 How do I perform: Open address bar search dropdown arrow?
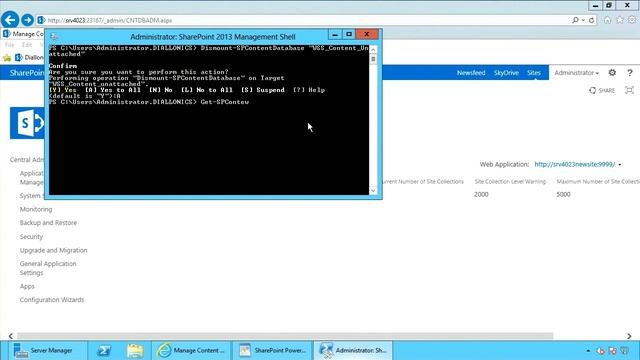[583, 20]
